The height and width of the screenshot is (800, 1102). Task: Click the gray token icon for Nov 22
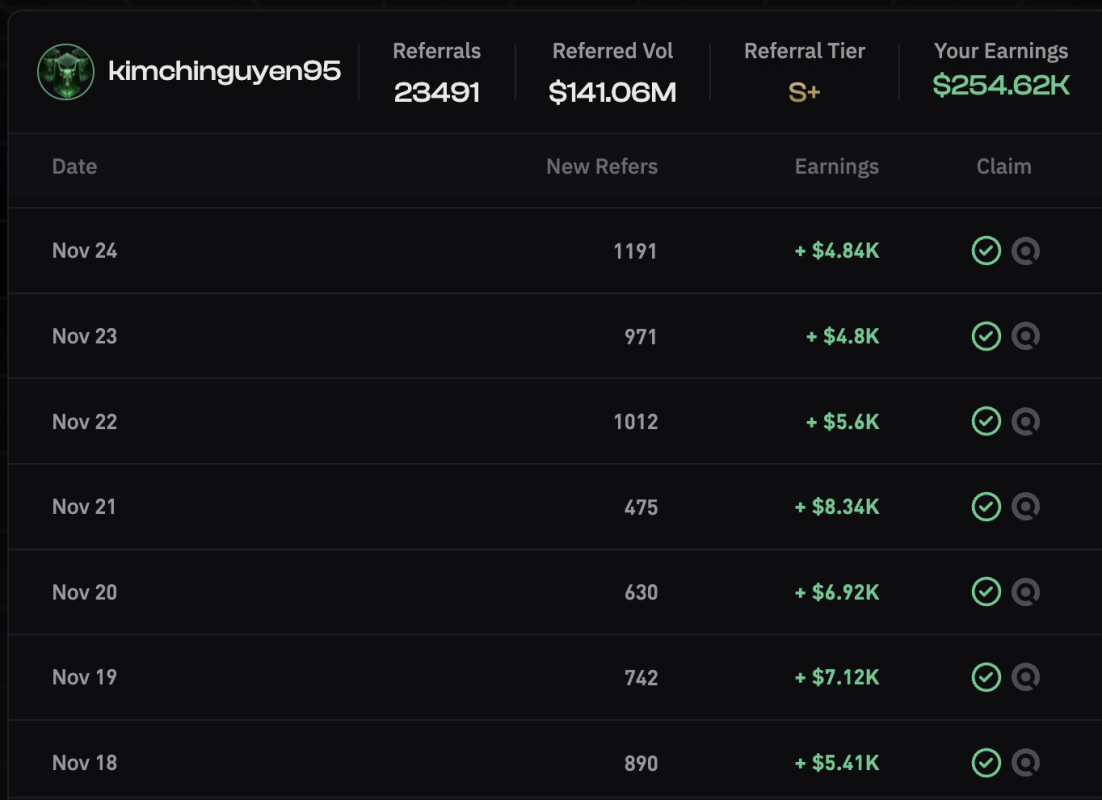coord(1025,422)
